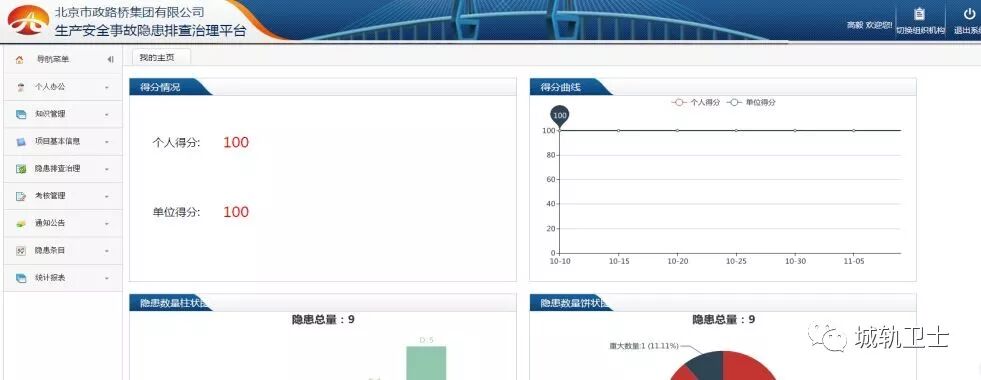Click the green D:5 bar in bar chart
This screenshot has height=380, width=981.
tap(426, 363)
